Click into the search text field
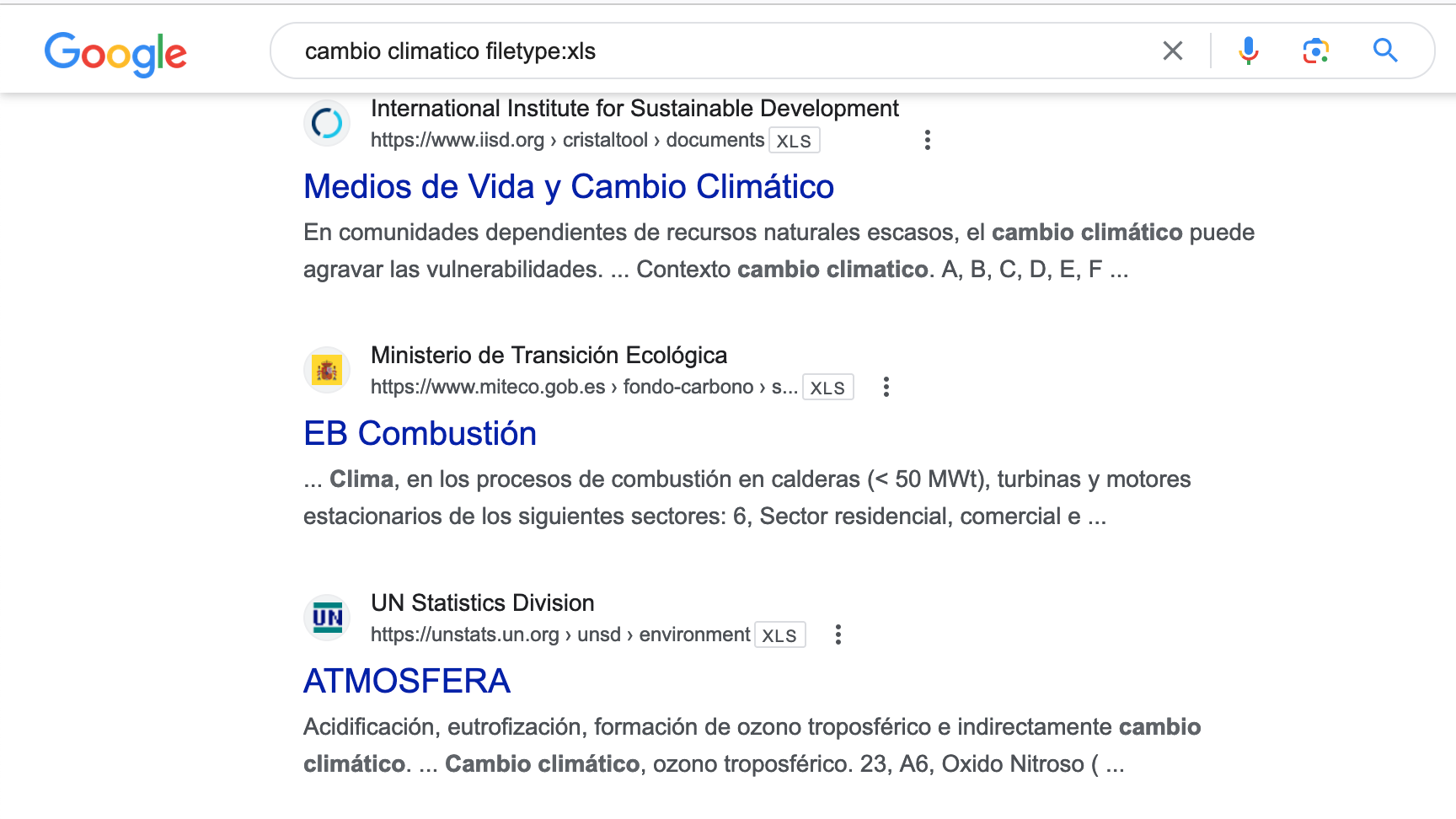Viewport: 1456px width, 819px height. pos(716,51)
